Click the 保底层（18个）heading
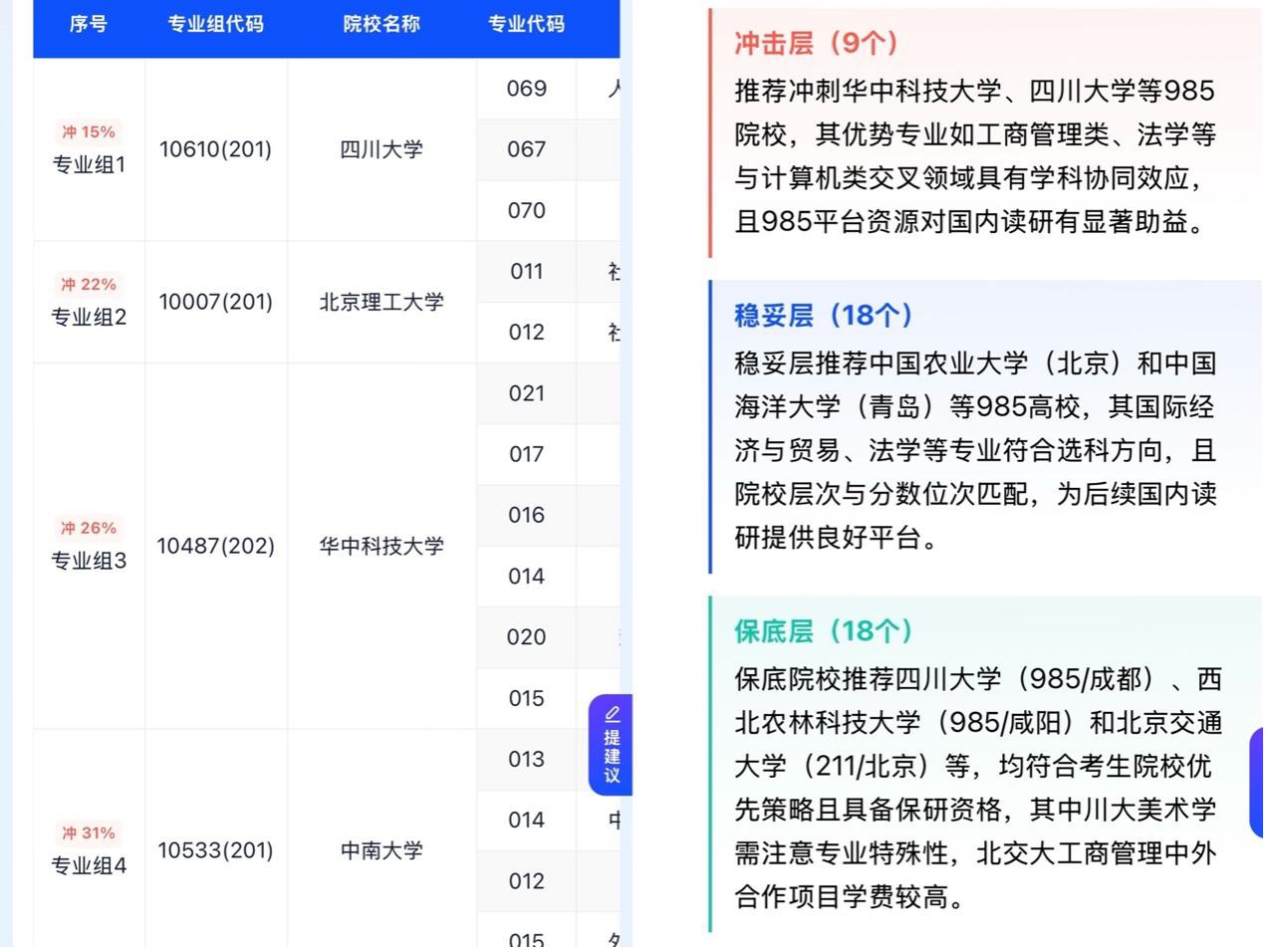Screen dimensions: 1266x952 click(824, 631)
